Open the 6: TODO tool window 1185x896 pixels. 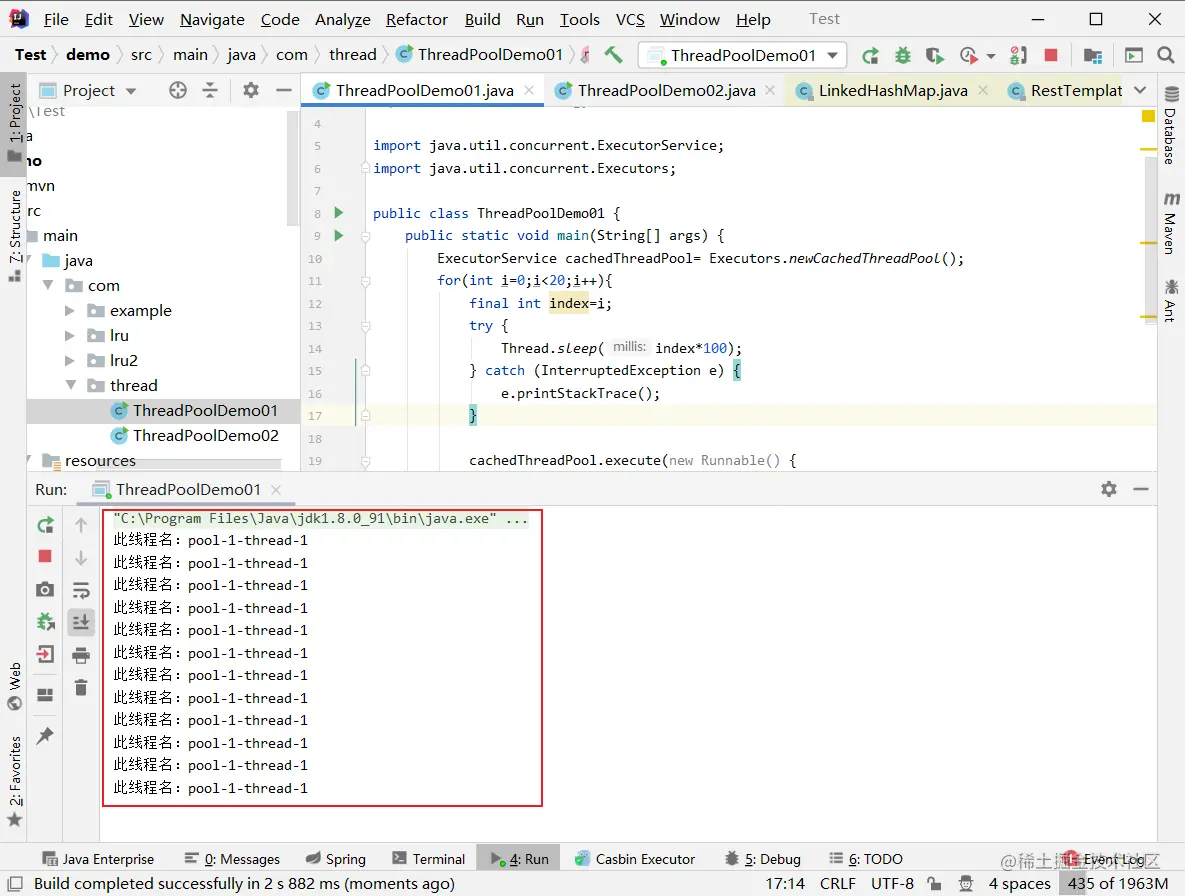coord(866,859)
